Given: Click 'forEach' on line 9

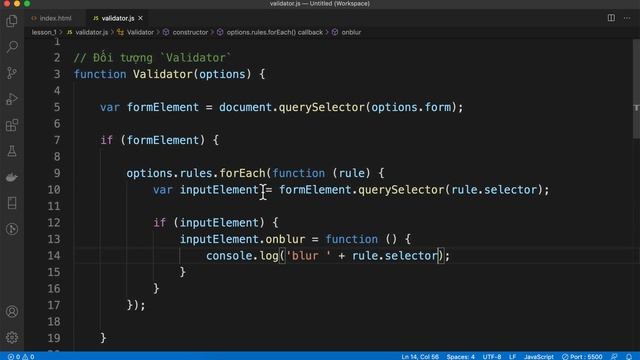Looking at the screenshot, I should 242,173.
